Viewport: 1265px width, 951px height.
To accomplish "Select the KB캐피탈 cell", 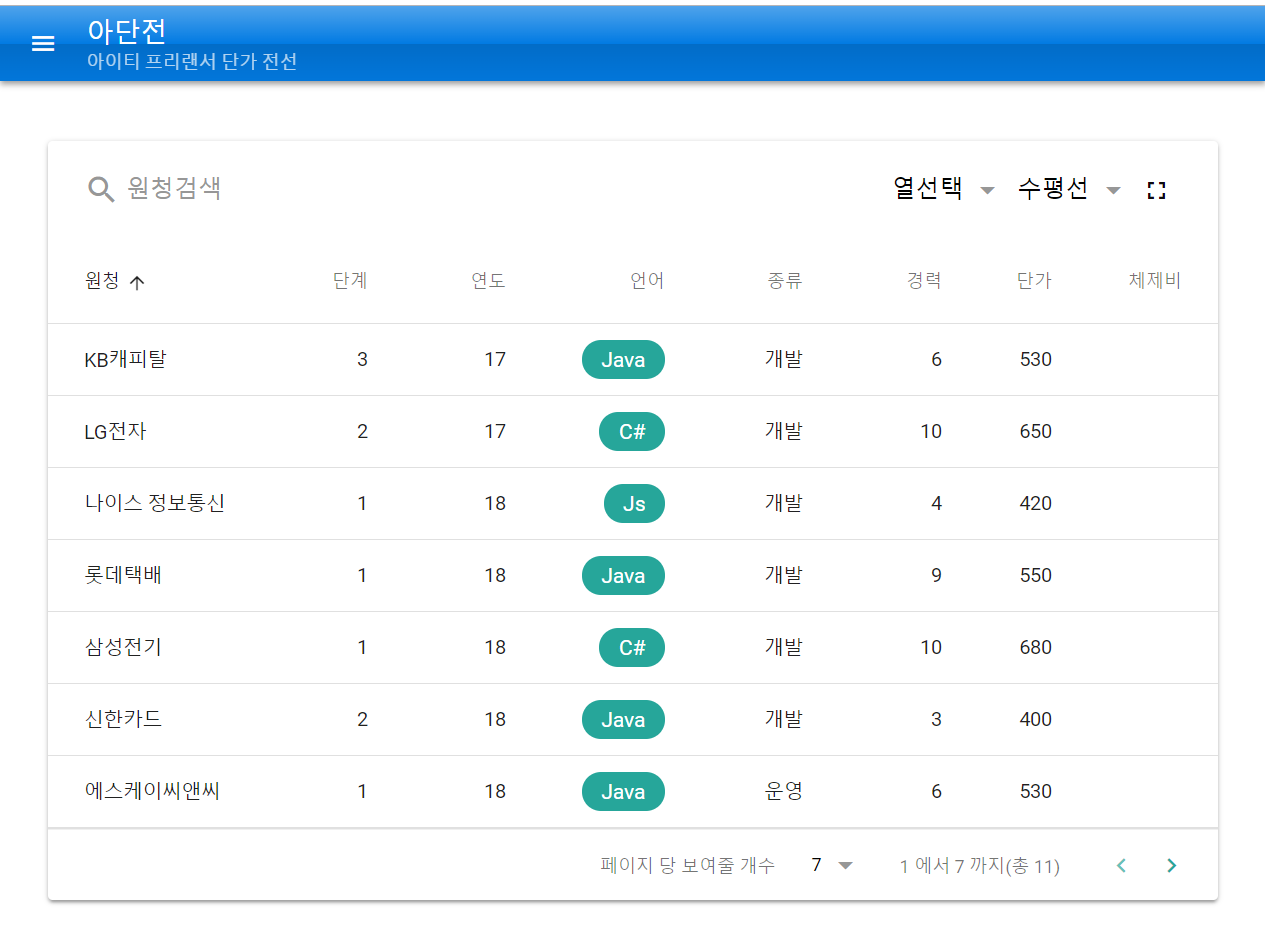I will [126, 360].
